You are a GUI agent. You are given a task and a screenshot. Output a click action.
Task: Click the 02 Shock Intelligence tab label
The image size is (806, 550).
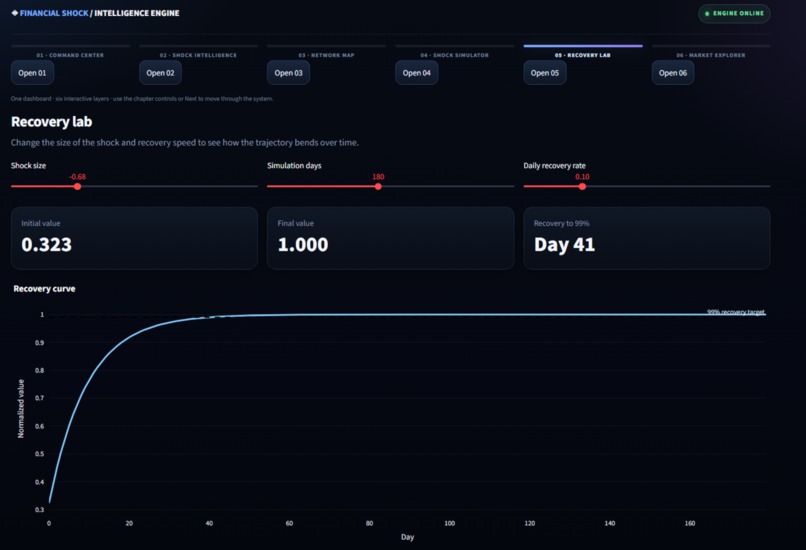pos(198,55)
